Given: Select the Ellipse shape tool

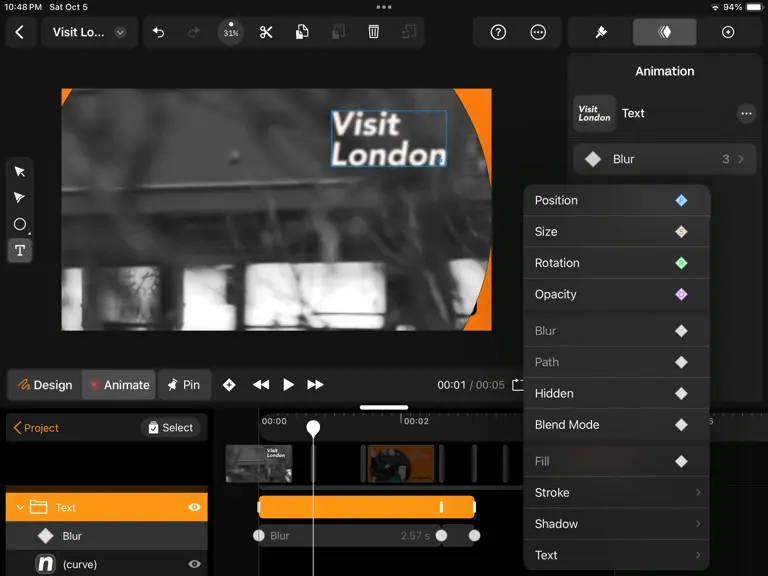Looking at the screenshot, I should 20,224.
